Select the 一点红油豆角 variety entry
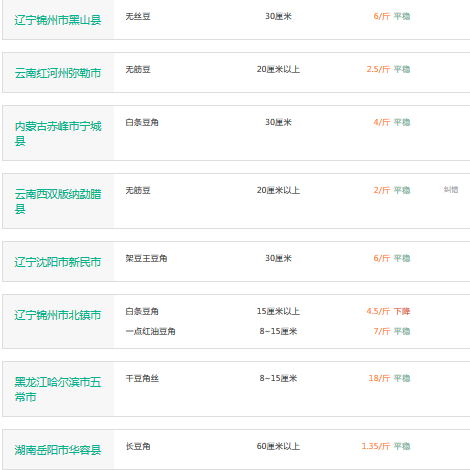This screenshot has height=470, width=470. pos(150,331)
